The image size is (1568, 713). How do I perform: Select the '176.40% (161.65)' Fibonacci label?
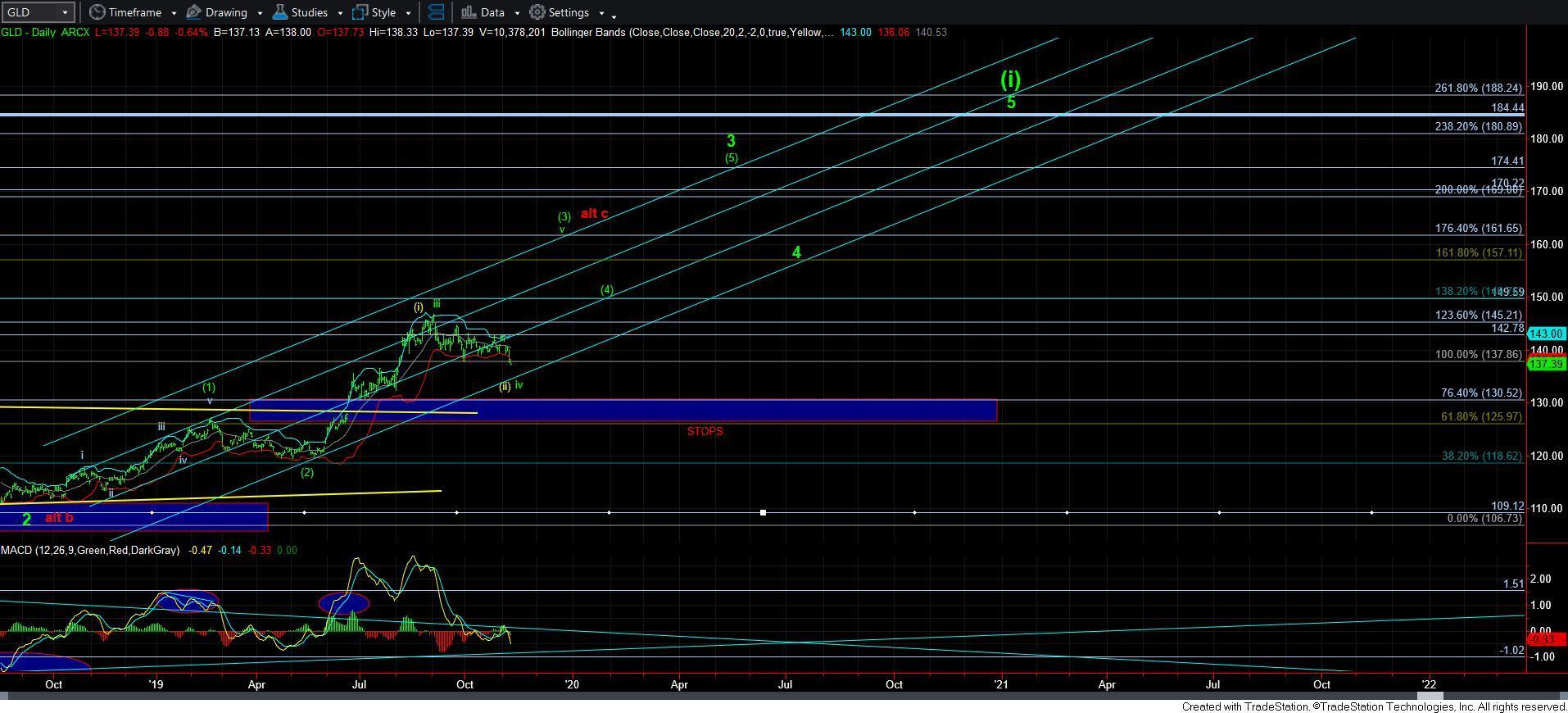(x=1478, y=229)
